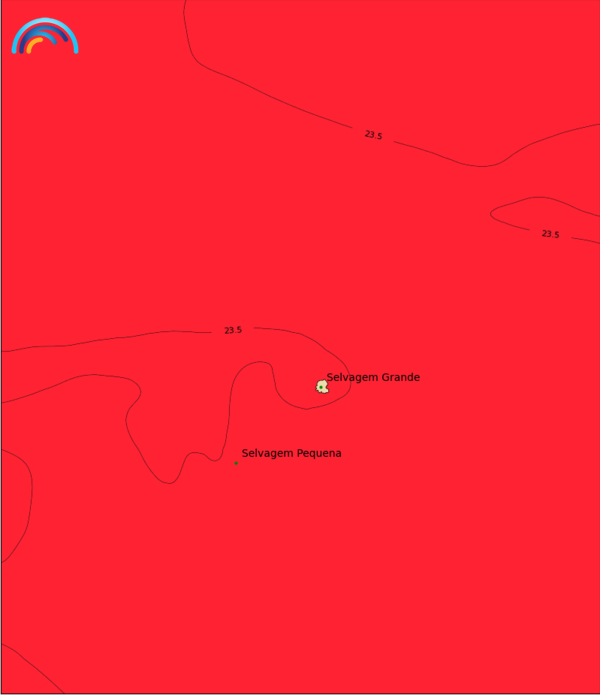
Task: Click the 23.5 label on the closed contour loop
Action: tap(550, 234)
